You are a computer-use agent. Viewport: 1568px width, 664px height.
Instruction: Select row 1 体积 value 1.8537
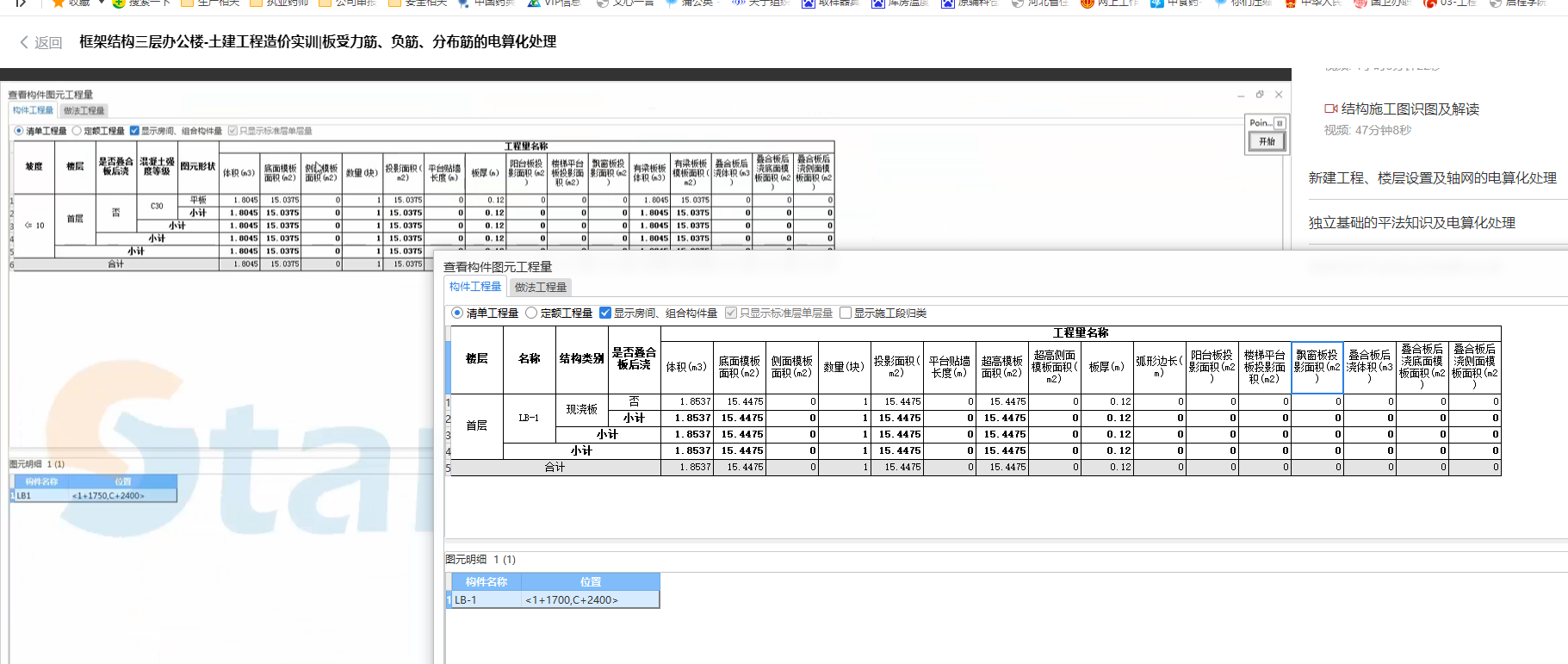pyautogui.click(x=686, y=402)
